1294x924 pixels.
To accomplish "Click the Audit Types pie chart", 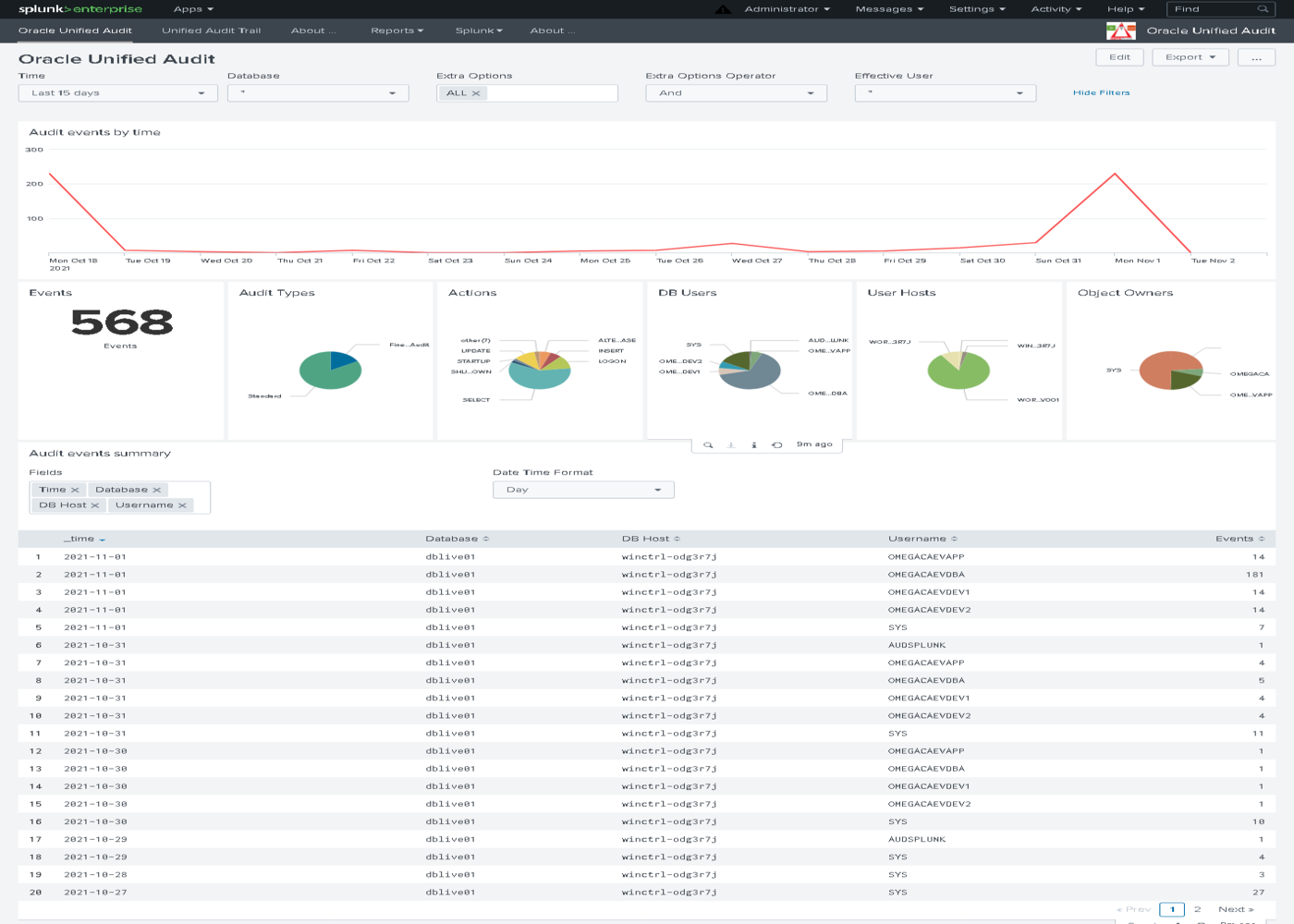I will click(x=330, y=370).
